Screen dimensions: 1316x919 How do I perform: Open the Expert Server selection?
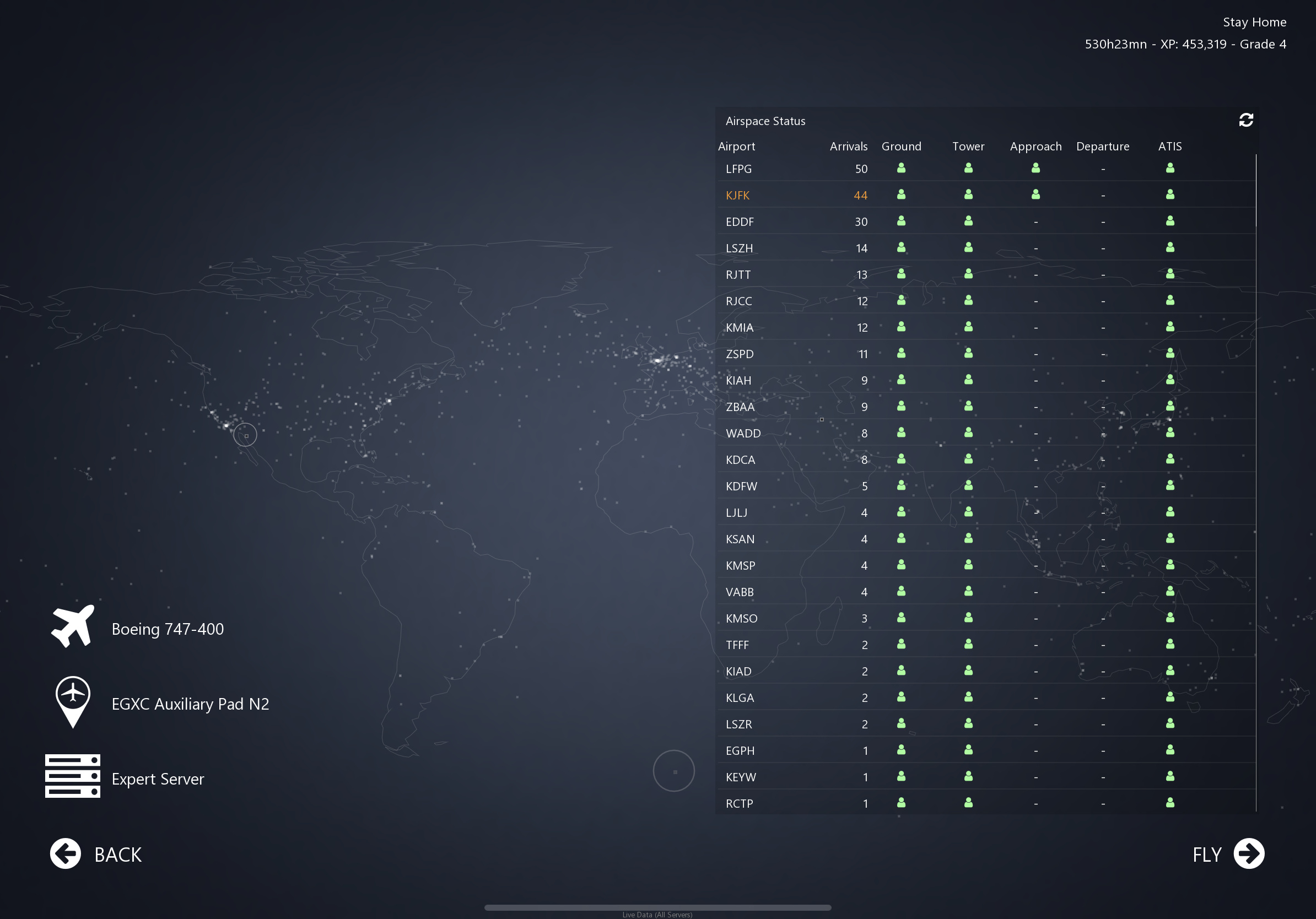point(158,779)
